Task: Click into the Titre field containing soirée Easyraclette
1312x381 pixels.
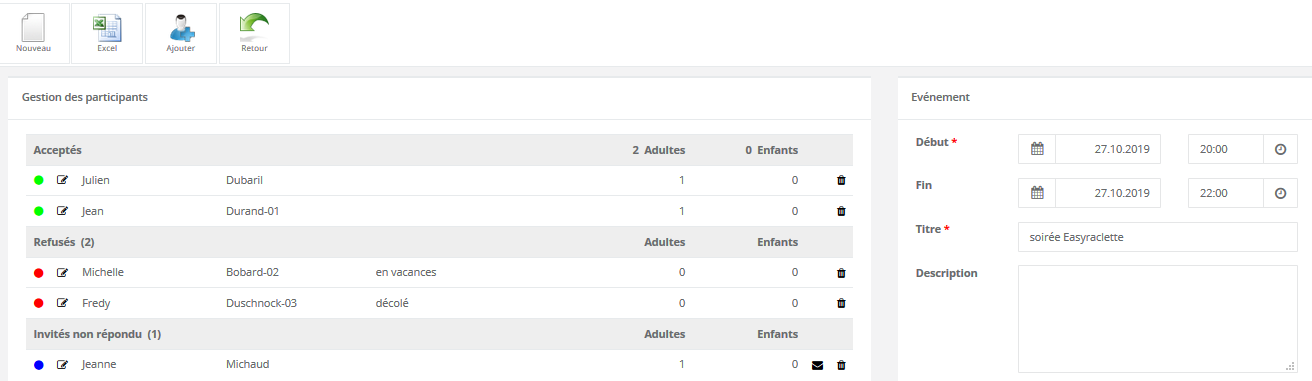Action: [x=1157, y=237]
